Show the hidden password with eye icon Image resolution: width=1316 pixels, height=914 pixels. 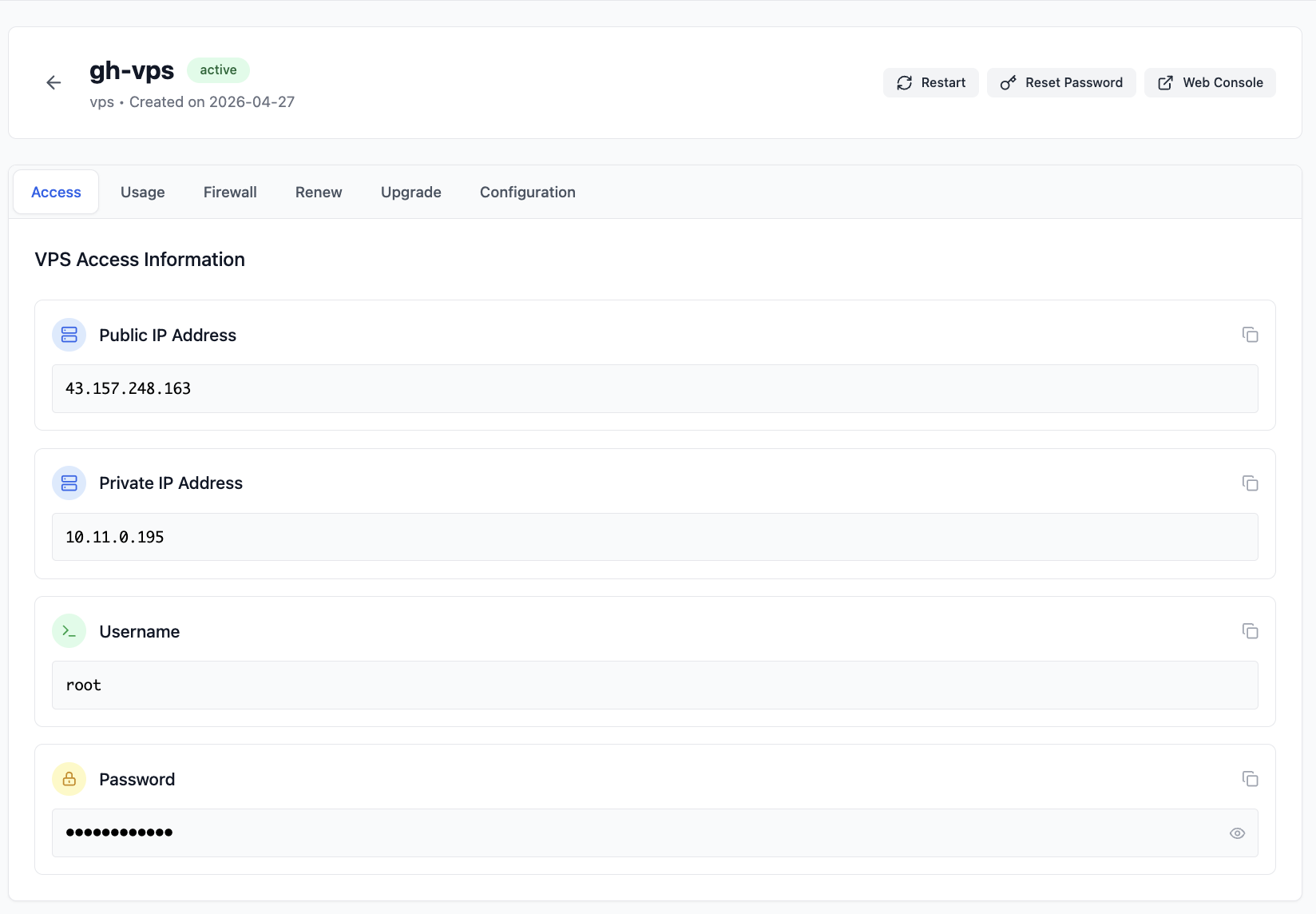1237,833
